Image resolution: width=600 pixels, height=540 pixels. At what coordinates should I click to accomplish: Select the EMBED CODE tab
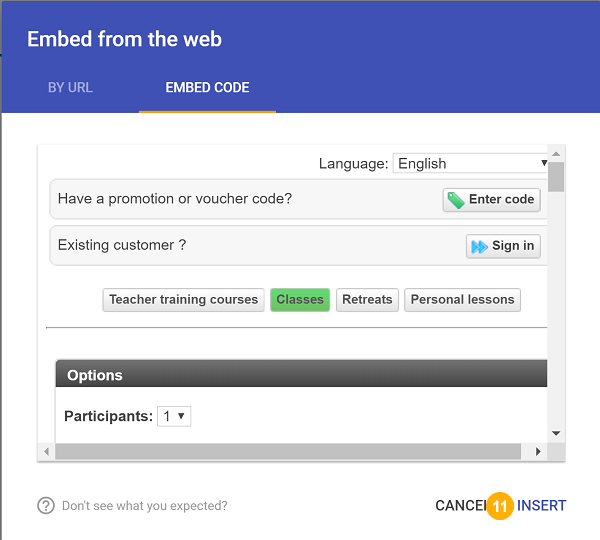pos(207,88)
